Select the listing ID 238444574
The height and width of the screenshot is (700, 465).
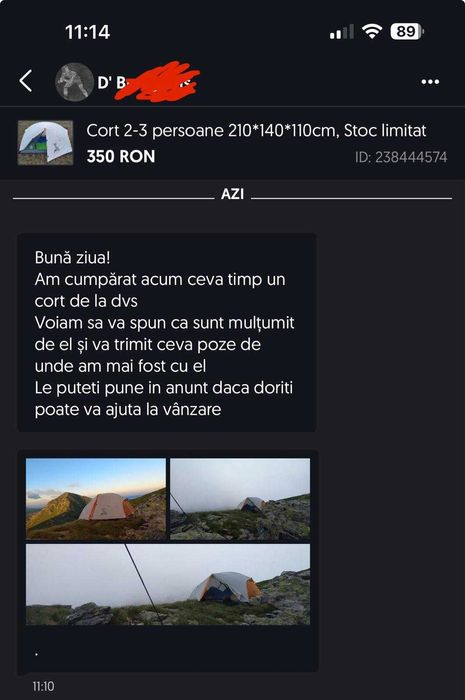pos(401,157)
